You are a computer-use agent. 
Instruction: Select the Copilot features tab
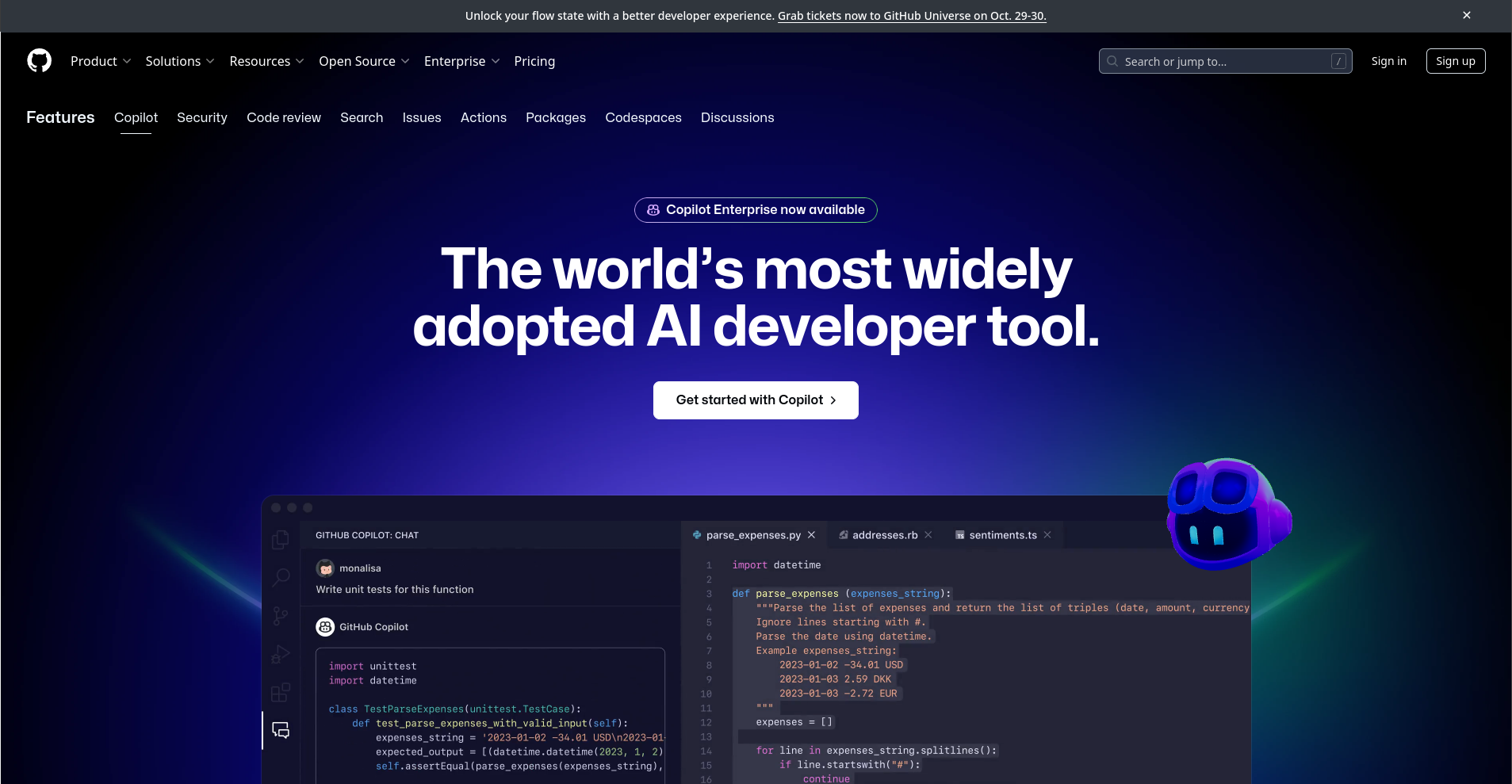(x=136, y=117)
